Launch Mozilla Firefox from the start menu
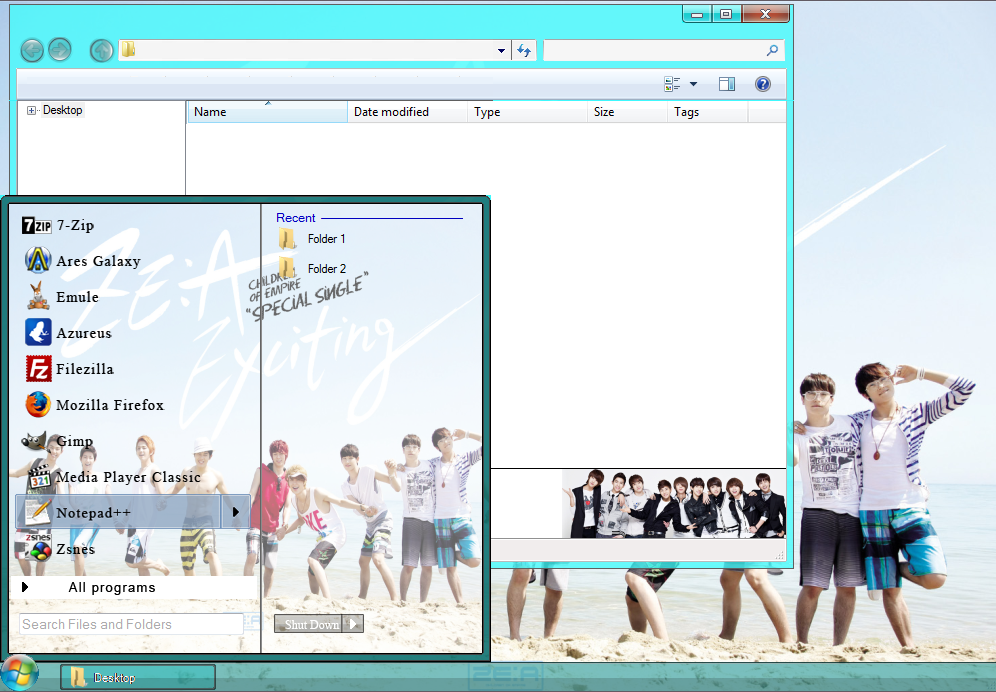Image resolution: width=996 pixels, height=692 pixels. (95, 405)
